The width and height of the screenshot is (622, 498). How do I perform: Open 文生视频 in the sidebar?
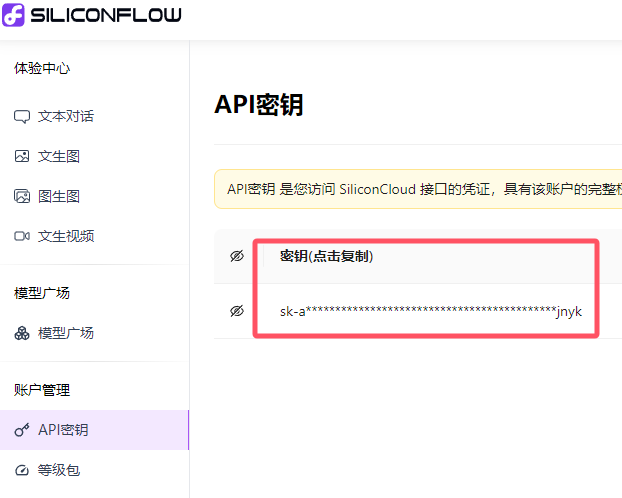tap(66, 236)
